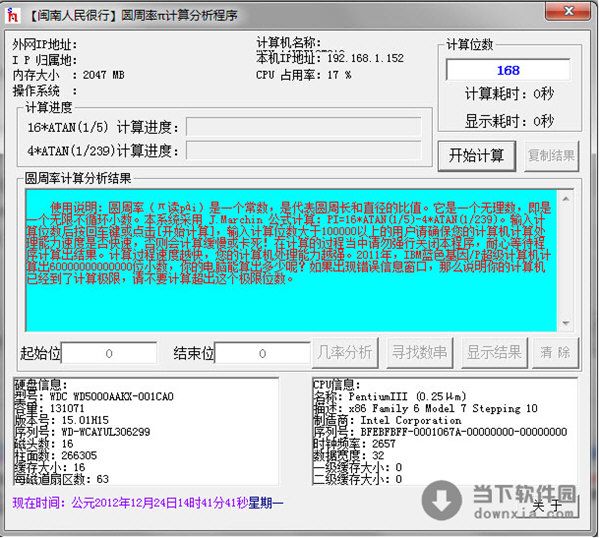Click the 起始位 input field
The height and width of the screenshot is (538, 600).
[x=109, y=353]
